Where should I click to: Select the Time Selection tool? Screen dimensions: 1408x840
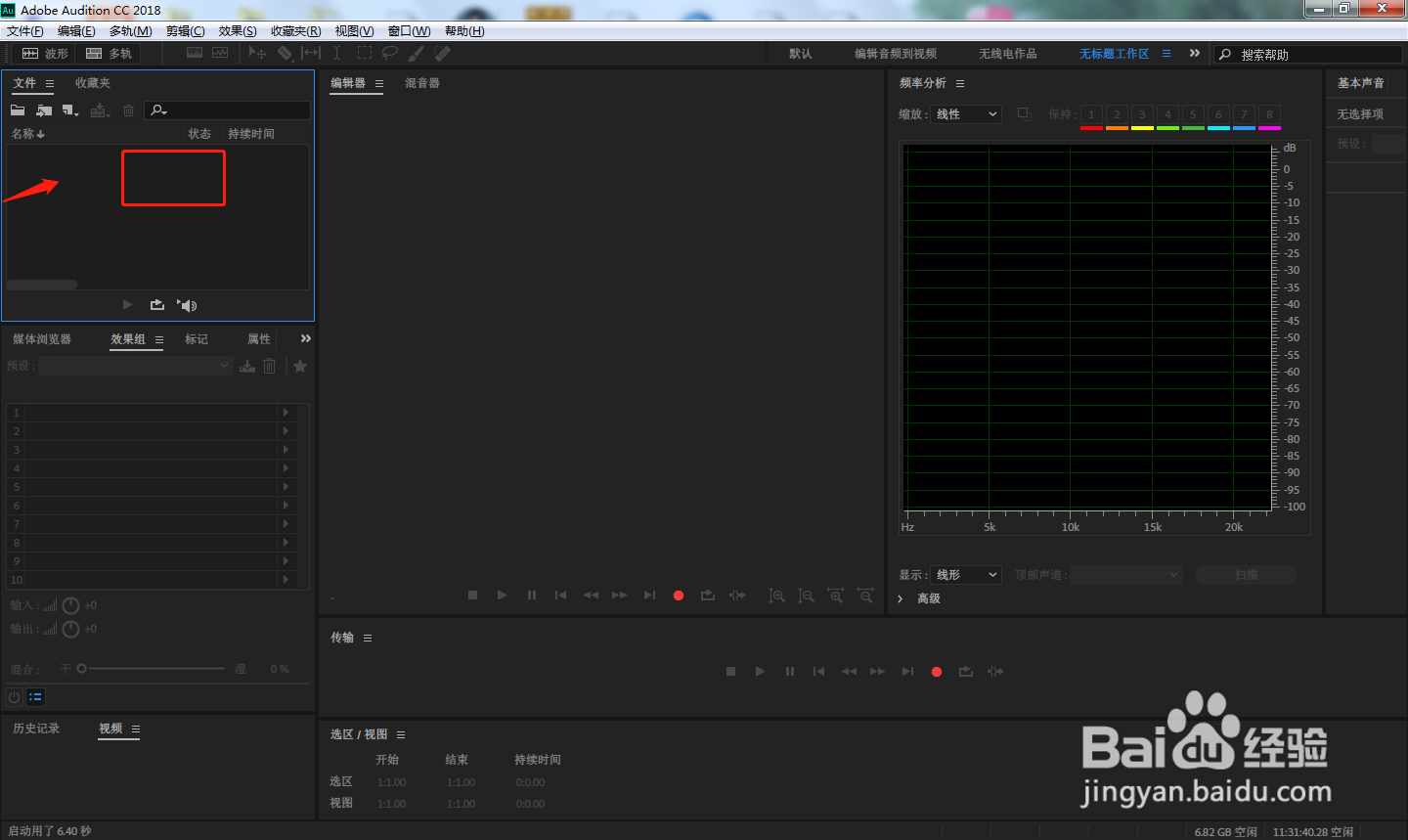(336, 53)
